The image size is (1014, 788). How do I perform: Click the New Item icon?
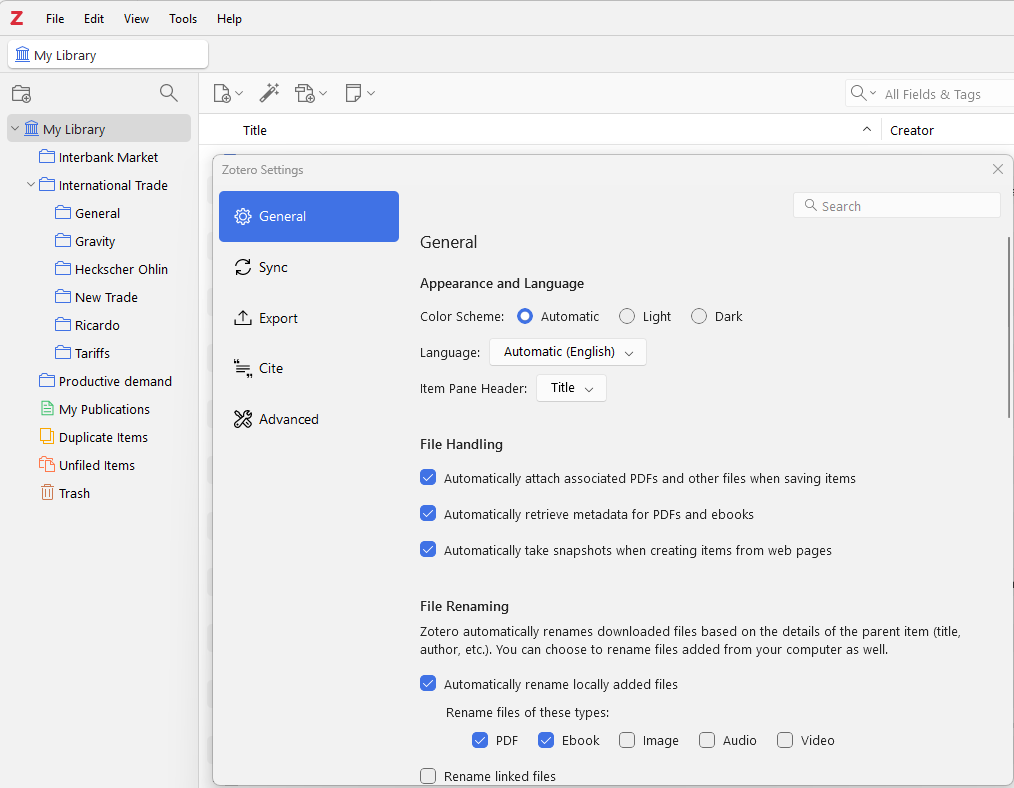click(x=222, y=93)
